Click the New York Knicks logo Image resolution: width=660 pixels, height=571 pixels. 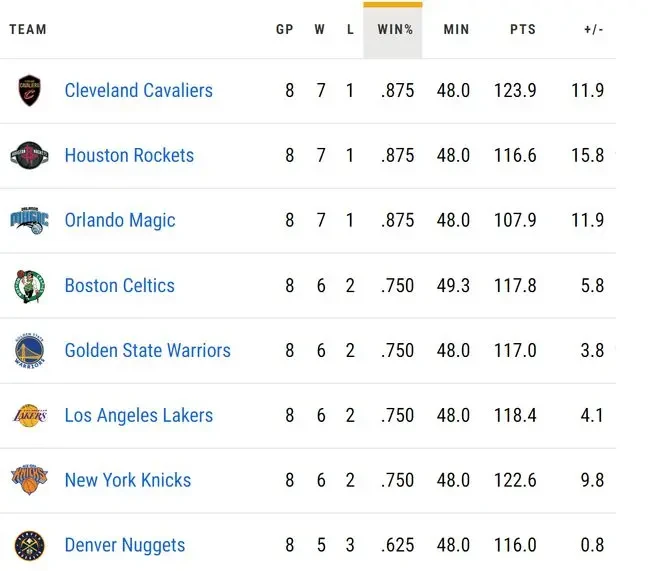pos(29,480)
